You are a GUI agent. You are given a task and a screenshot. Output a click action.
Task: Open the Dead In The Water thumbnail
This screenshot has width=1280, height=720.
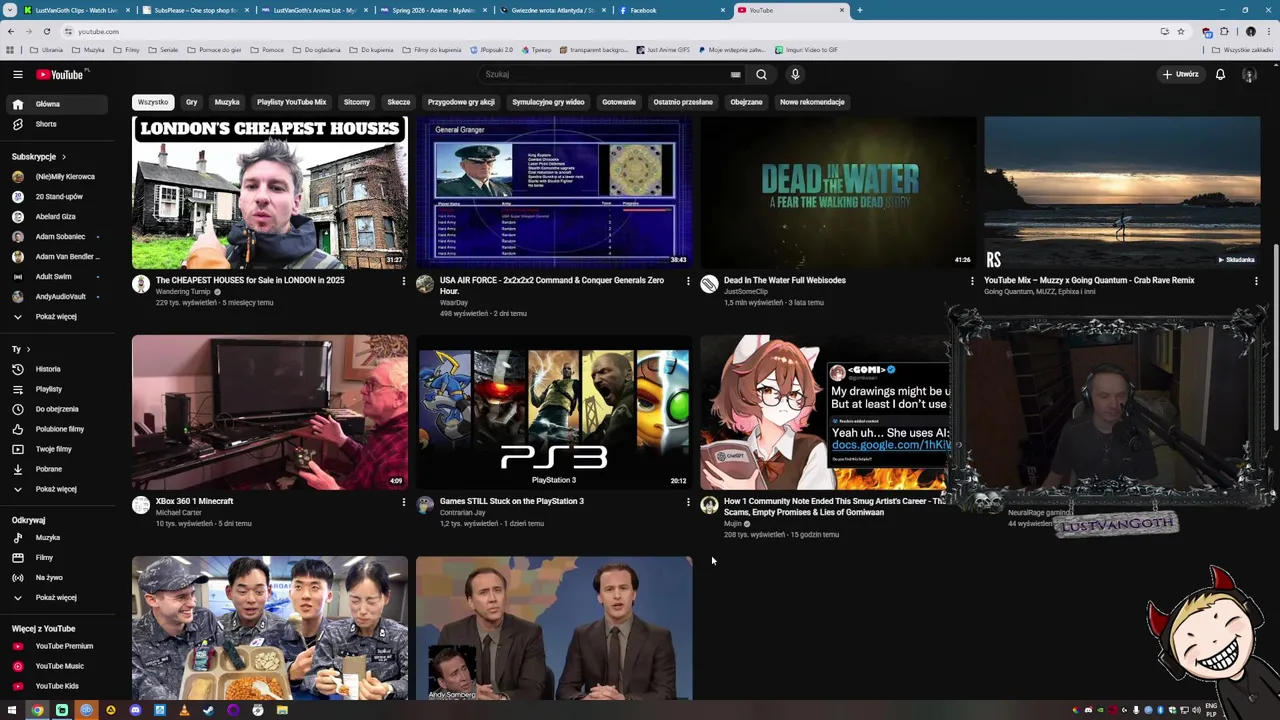pos(838,192)
